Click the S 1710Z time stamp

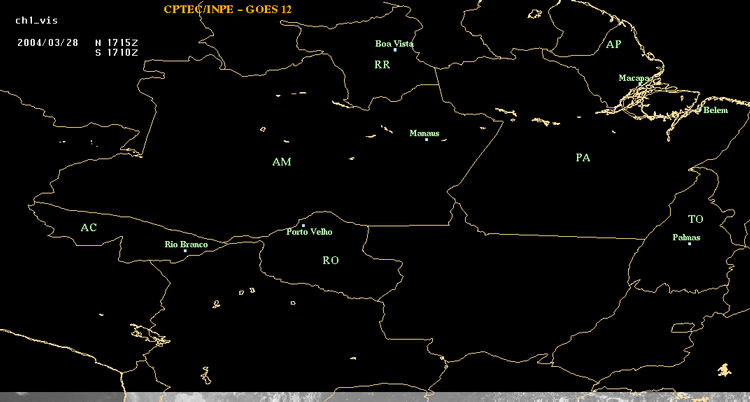pyautogui.click(x=116, y=53)
